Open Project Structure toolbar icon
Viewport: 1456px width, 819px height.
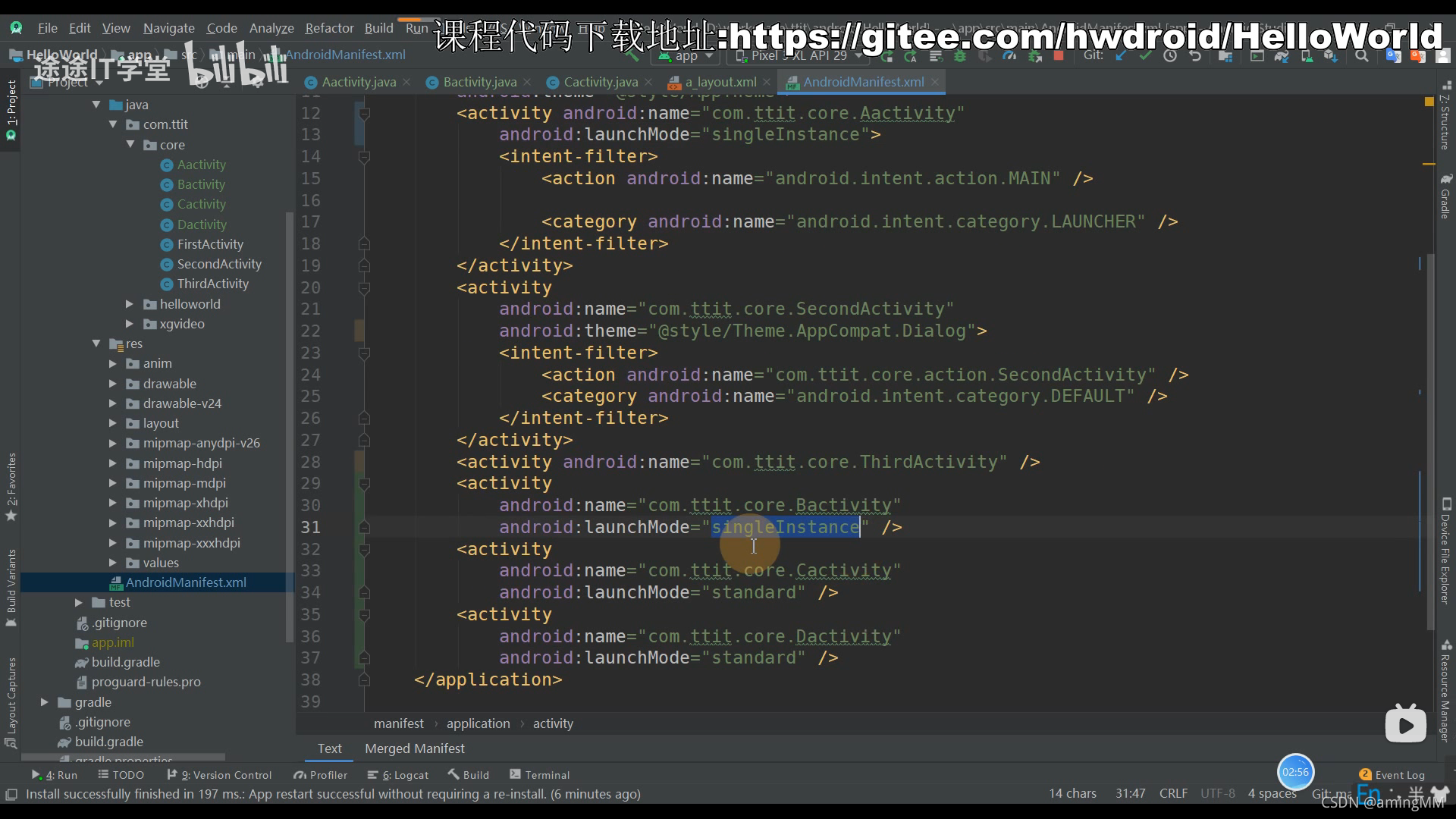coord(1225,56)
